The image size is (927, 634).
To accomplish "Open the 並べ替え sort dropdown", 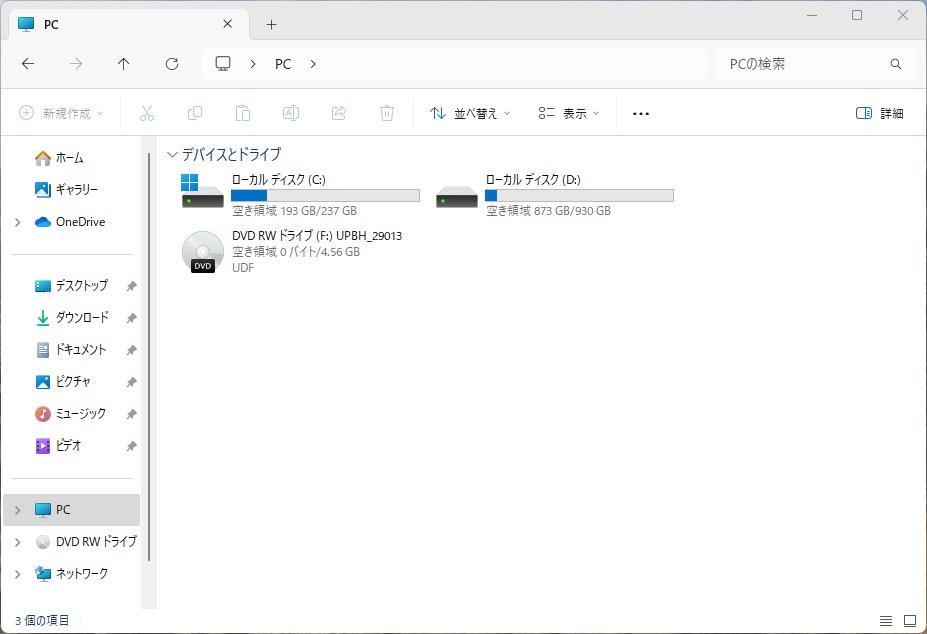I will (470, 113).
